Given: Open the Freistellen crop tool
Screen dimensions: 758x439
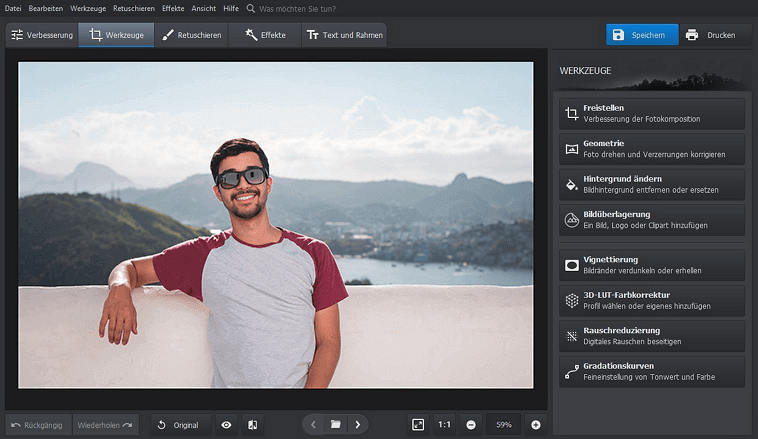Looking at the screenshot, I should pos(651,114).
